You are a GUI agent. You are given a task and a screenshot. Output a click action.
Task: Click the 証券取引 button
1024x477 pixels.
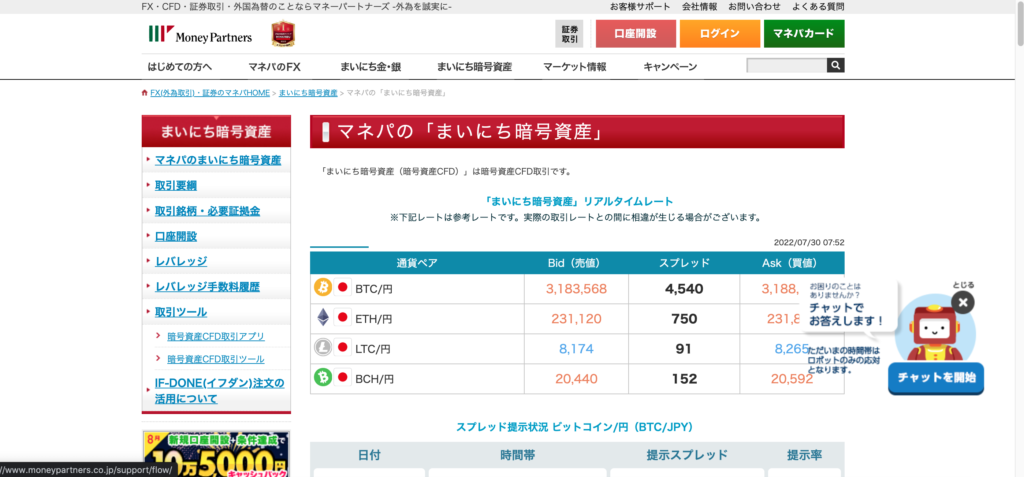tap(569, 34)
